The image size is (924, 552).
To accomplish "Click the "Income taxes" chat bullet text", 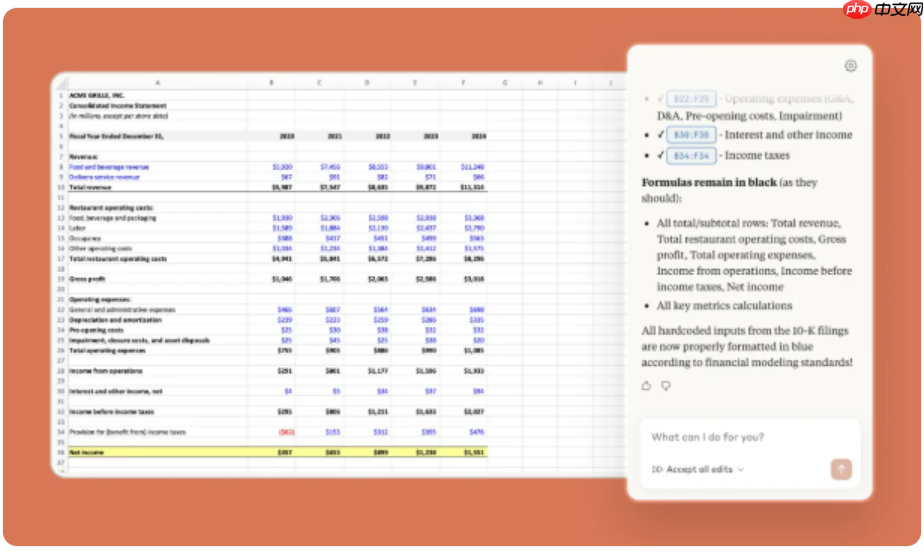I will [x=757, y=156].
